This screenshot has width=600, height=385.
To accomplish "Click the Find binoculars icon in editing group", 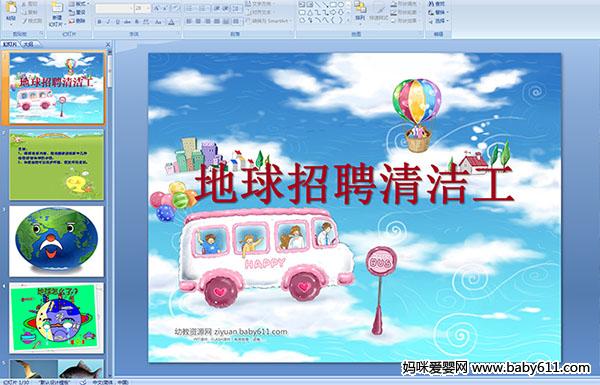I will [431, 4].
